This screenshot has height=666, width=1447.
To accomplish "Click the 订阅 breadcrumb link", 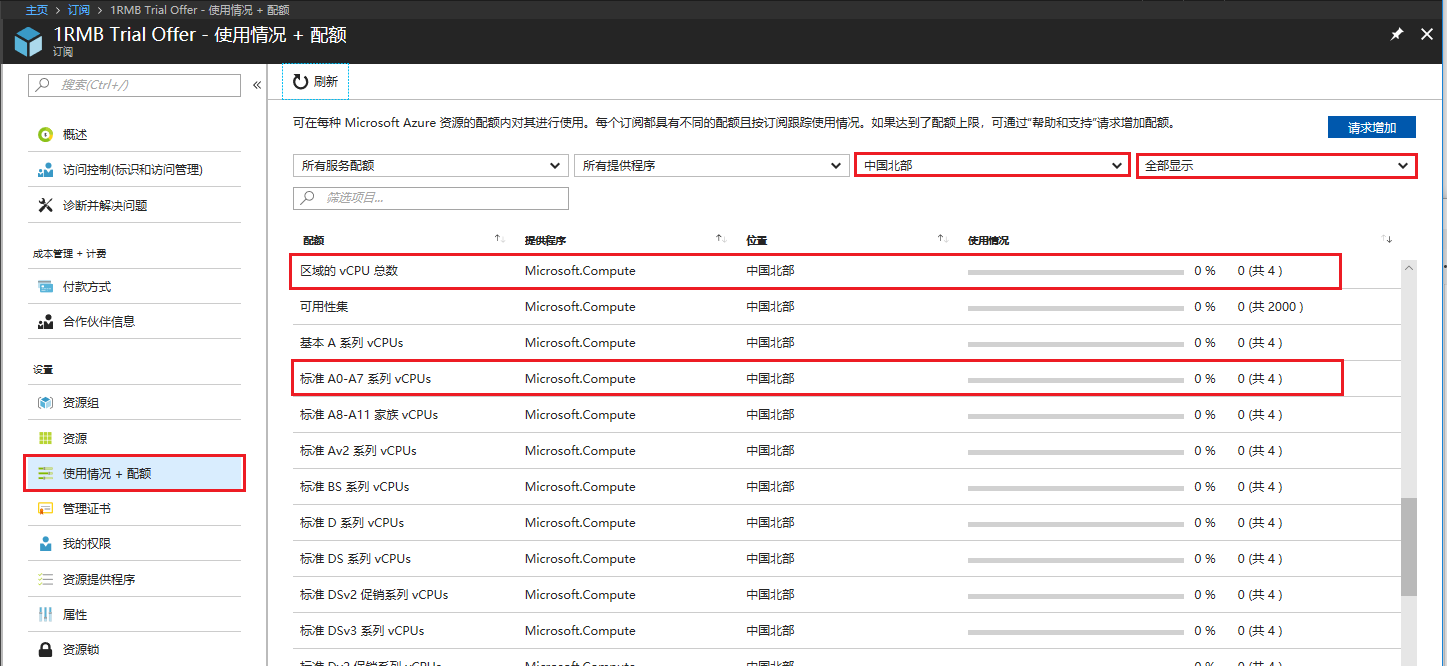I will click(79, 9).
